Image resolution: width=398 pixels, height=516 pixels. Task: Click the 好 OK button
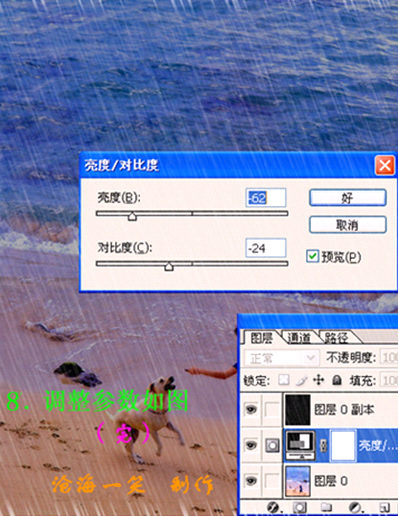[x=348, y=198]
